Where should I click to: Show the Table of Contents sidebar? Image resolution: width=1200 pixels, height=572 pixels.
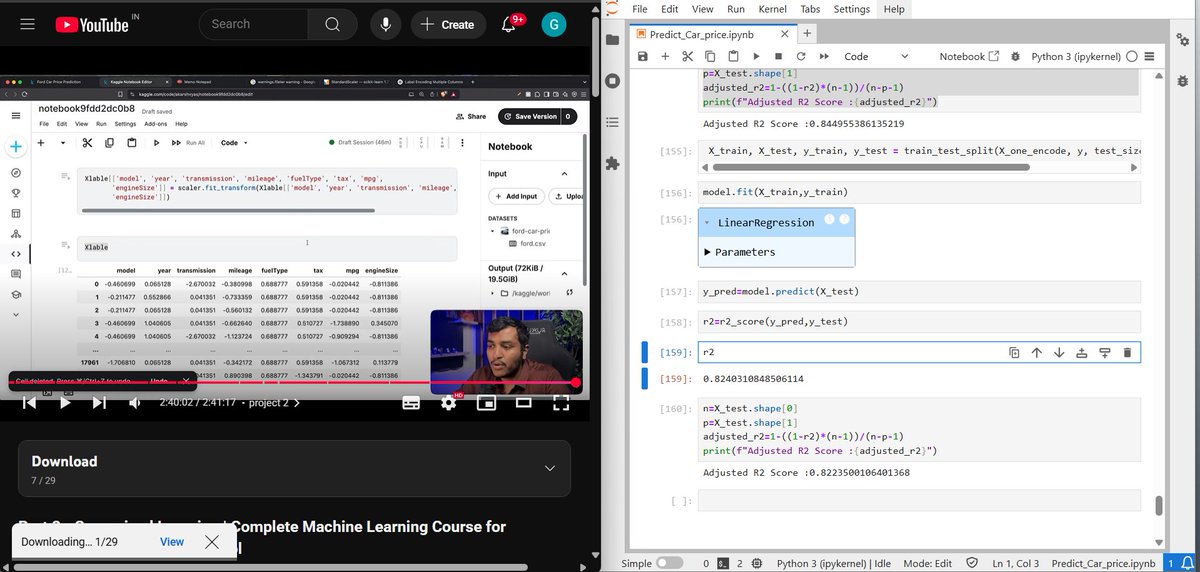coord(613,121)
